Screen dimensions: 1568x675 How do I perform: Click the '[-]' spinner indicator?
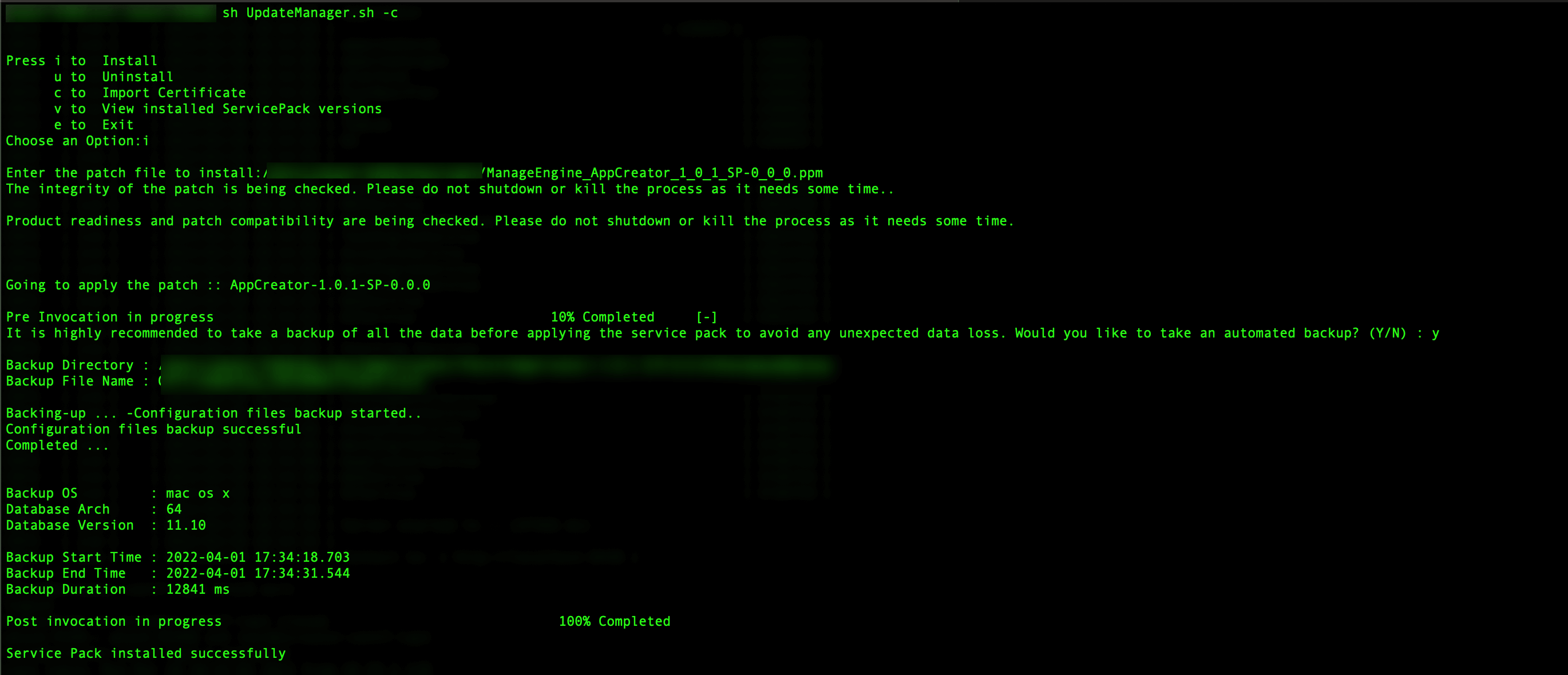point(707,317)
